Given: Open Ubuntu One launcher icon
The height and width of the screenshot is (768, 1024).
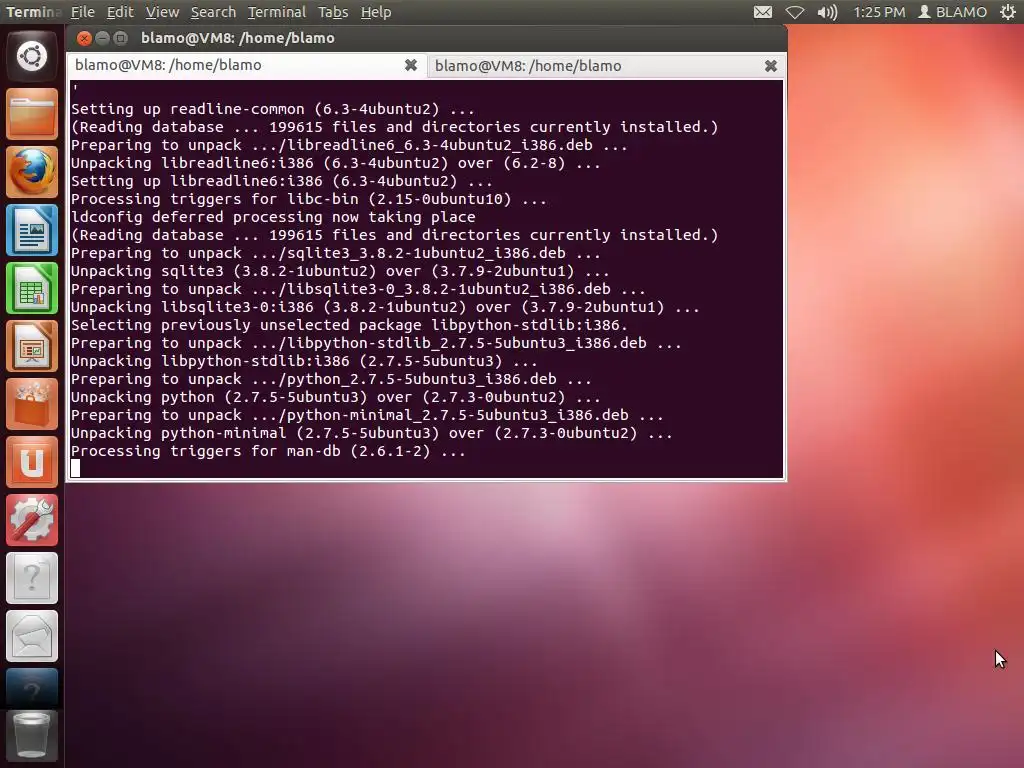Looking at the screenshot, I should (32, 463).
